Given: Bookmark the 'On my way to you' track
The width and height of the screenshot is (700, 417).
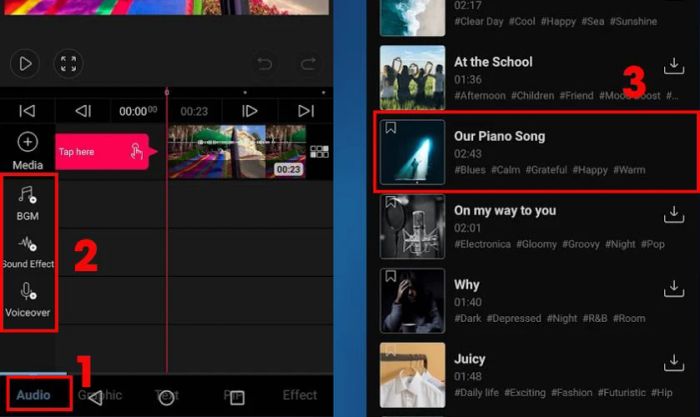Looking at the screenshot, I should tap(390, 202).
